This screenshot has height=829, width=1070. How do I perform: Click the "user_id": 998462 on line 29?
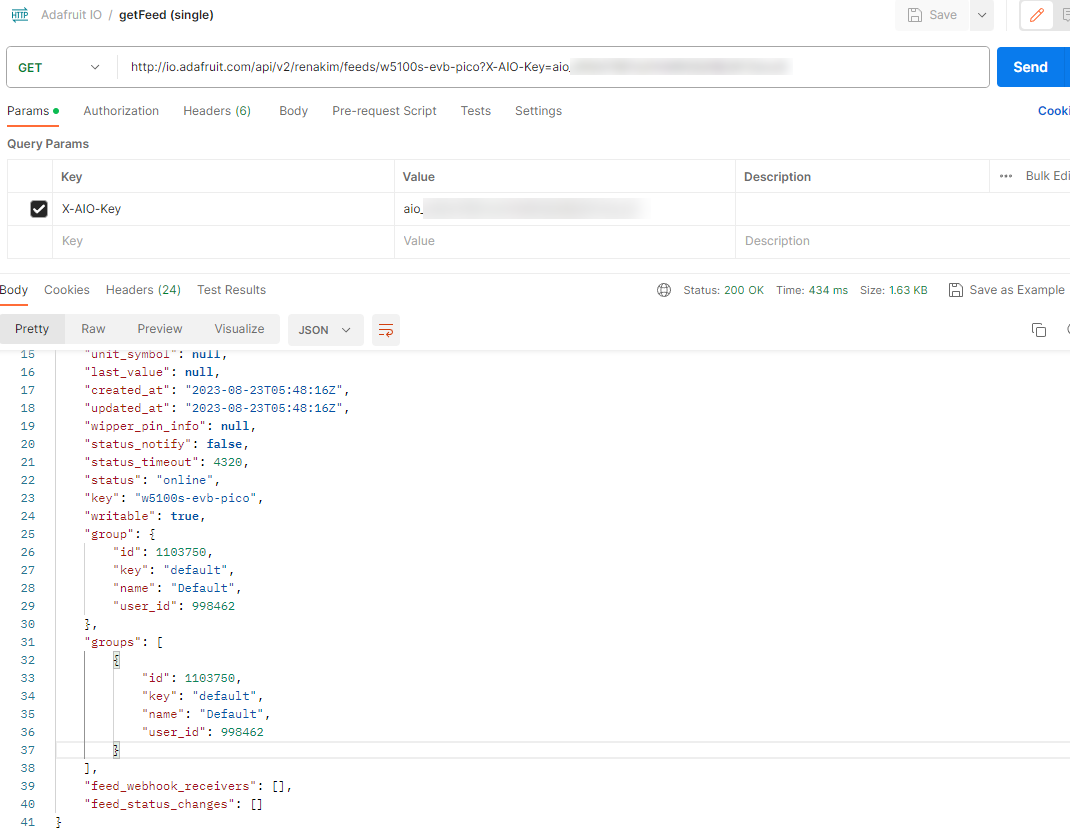pyautogui.click(x=174, y=606)
